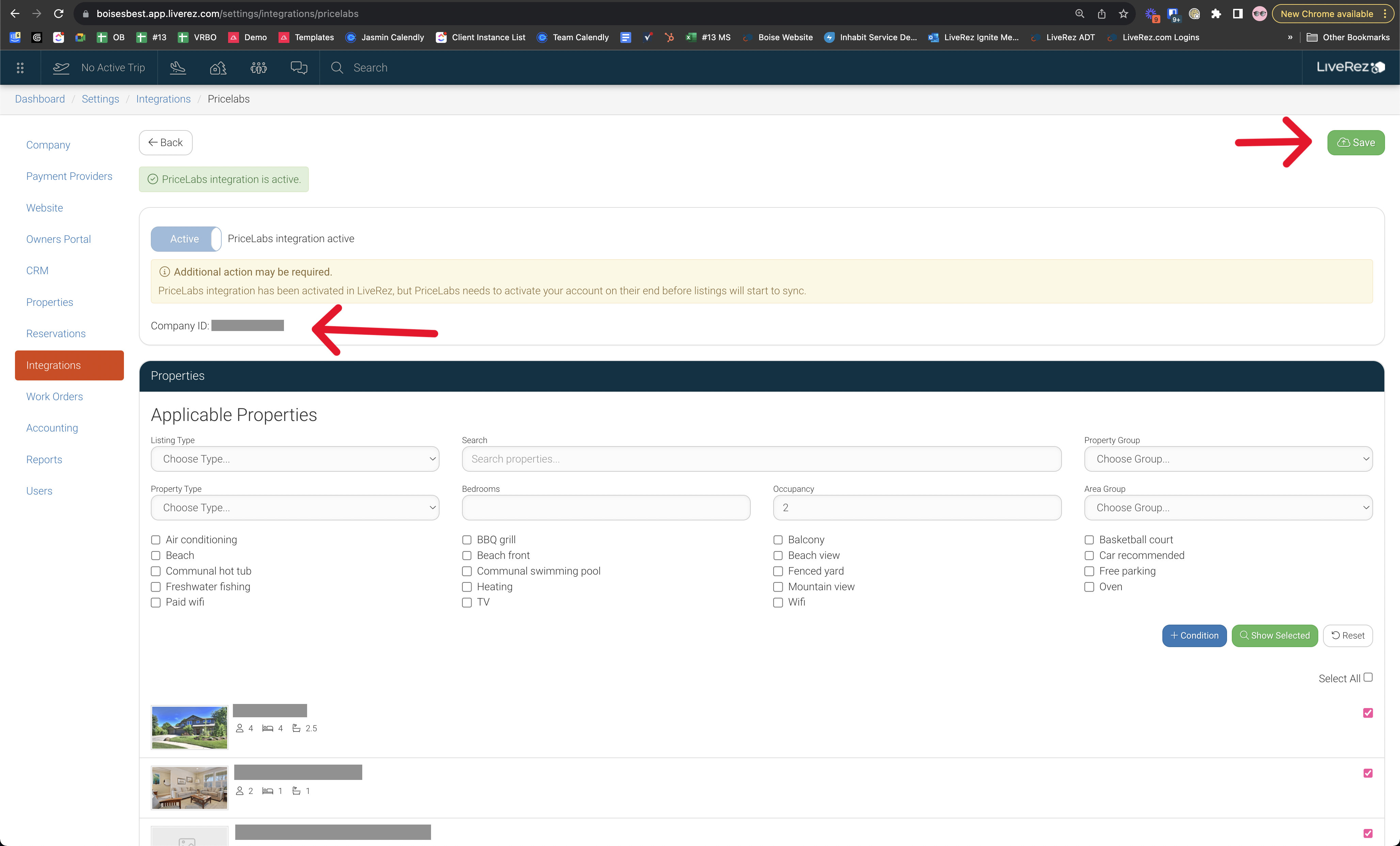Open the Jasmin Calendly bookmark
Viewport: 1400px width, 846px height.
pyautogui.click(x=385, y=37)
